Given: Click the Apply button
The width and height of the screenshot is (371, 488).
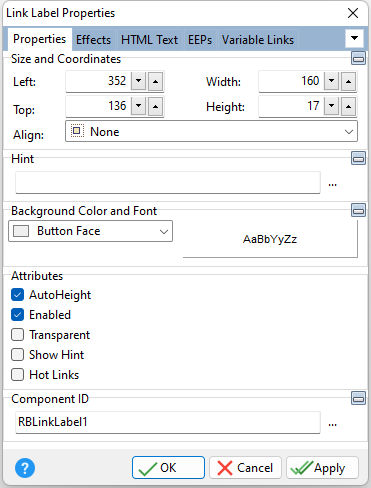Looking at the screenshot, I should (322, 468).
